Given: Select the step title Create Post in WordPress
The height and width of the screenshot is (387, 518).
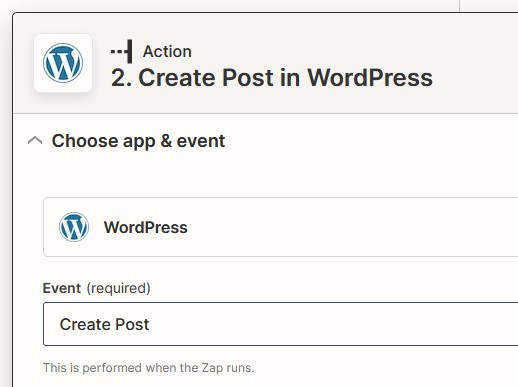Looking at the screenshot, I should coord(272,78).
